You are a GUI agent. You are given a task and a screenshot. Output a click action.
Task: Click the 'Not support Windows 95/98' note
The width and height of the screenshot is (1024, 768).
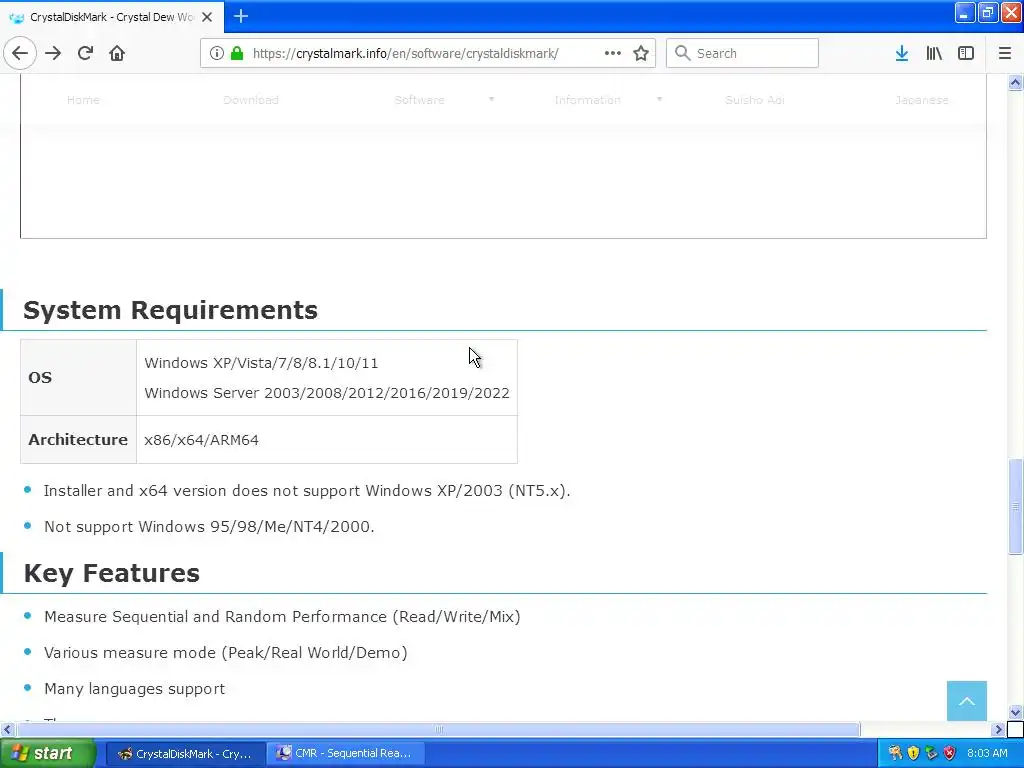click(x=209, y=526)
